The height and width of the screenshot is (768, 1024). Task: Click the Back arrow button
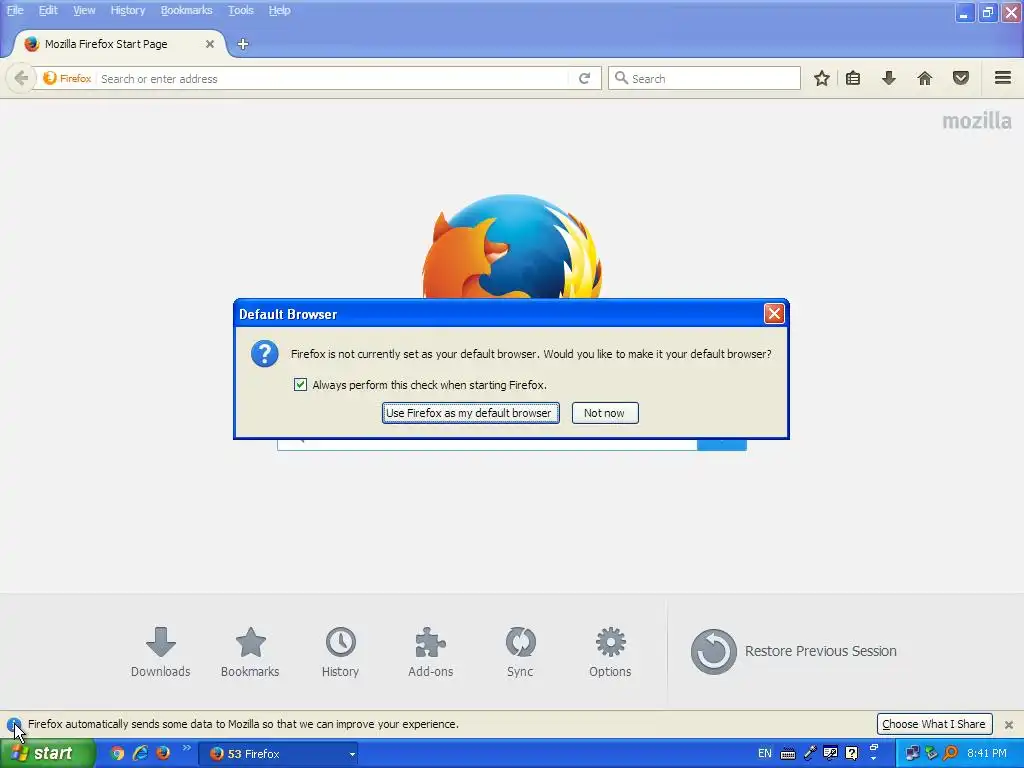point(21,78)
